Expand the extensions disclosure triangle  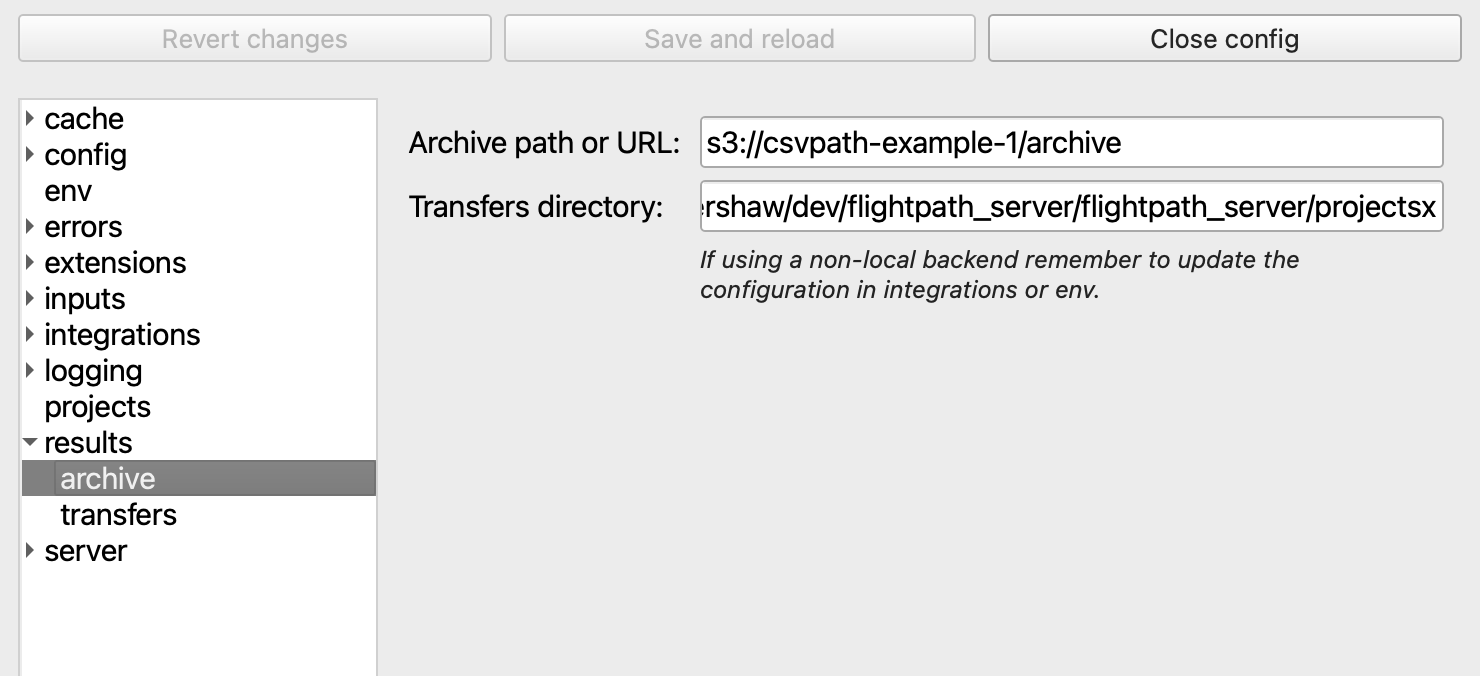(30, 263)
